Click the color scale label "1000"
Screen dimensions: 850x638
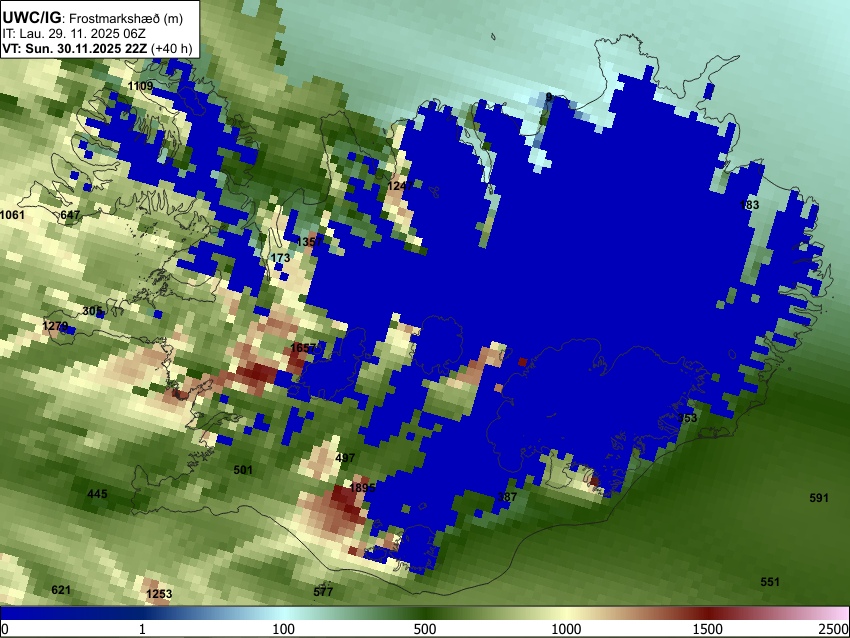(566, 629)
